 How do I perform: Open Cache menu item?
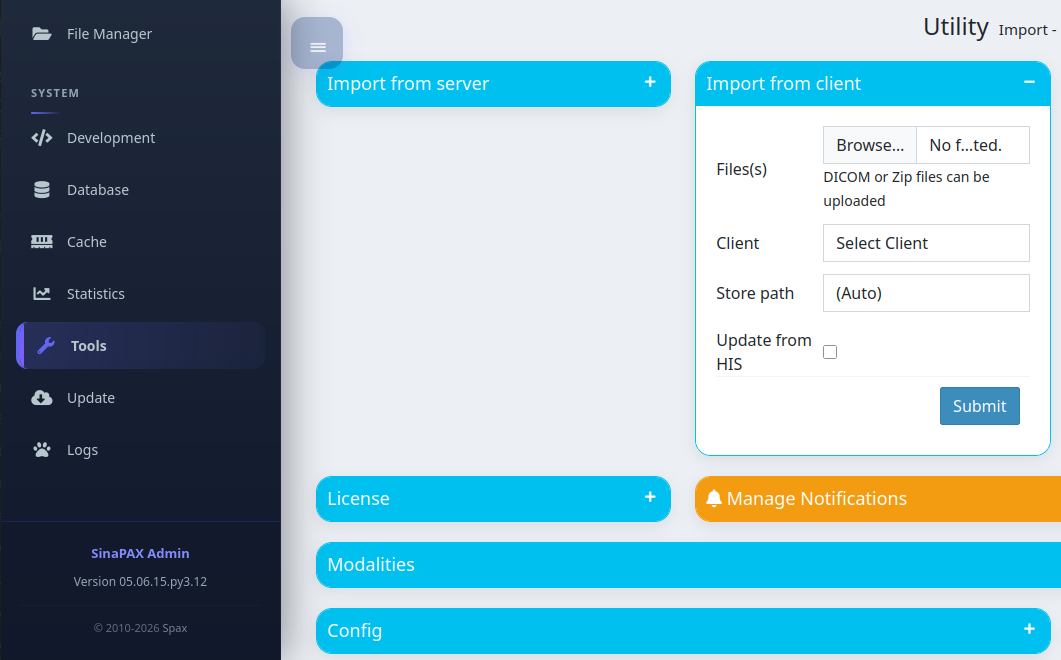click(141, 242)
